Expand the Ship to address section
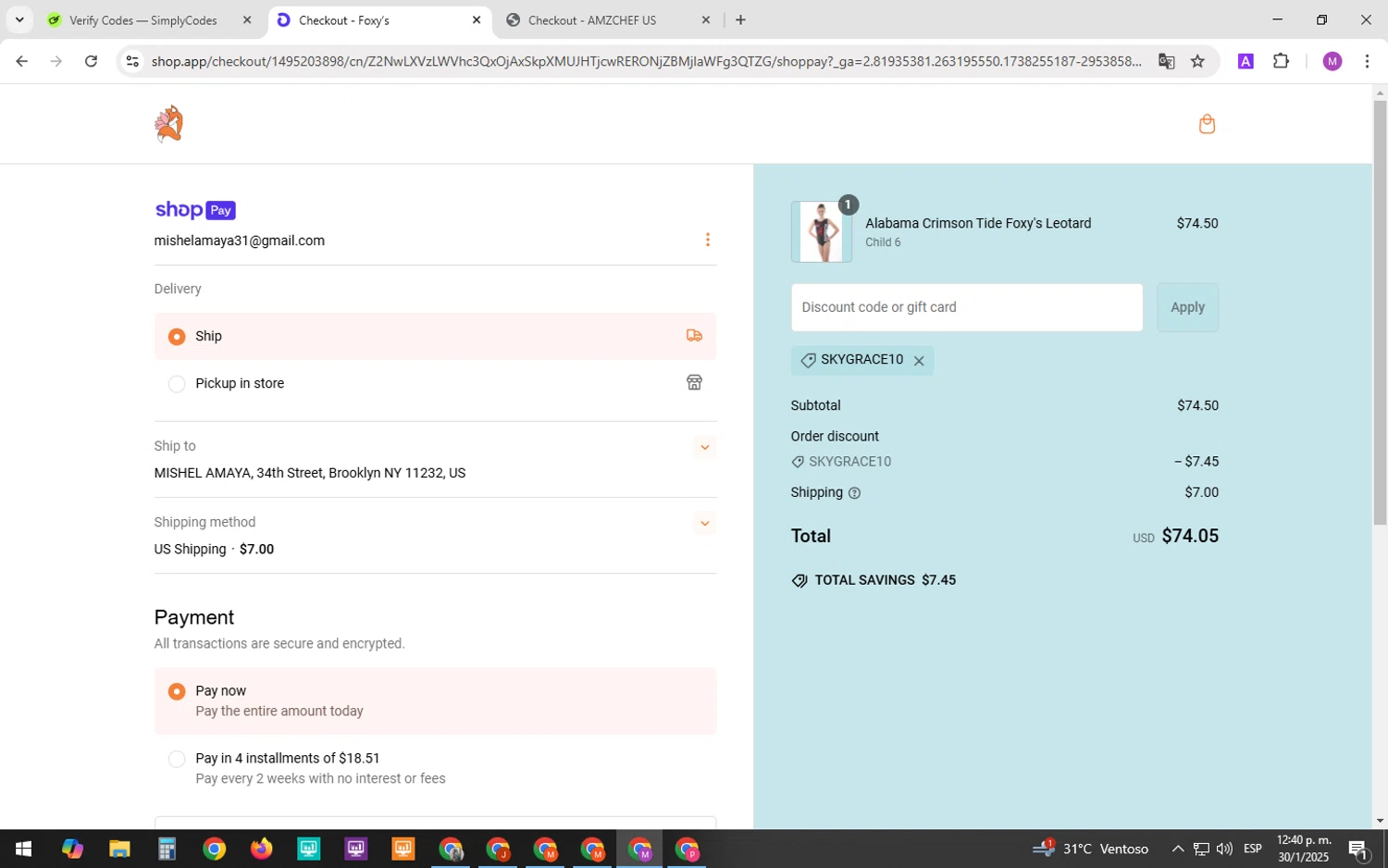 coord(704,447)
